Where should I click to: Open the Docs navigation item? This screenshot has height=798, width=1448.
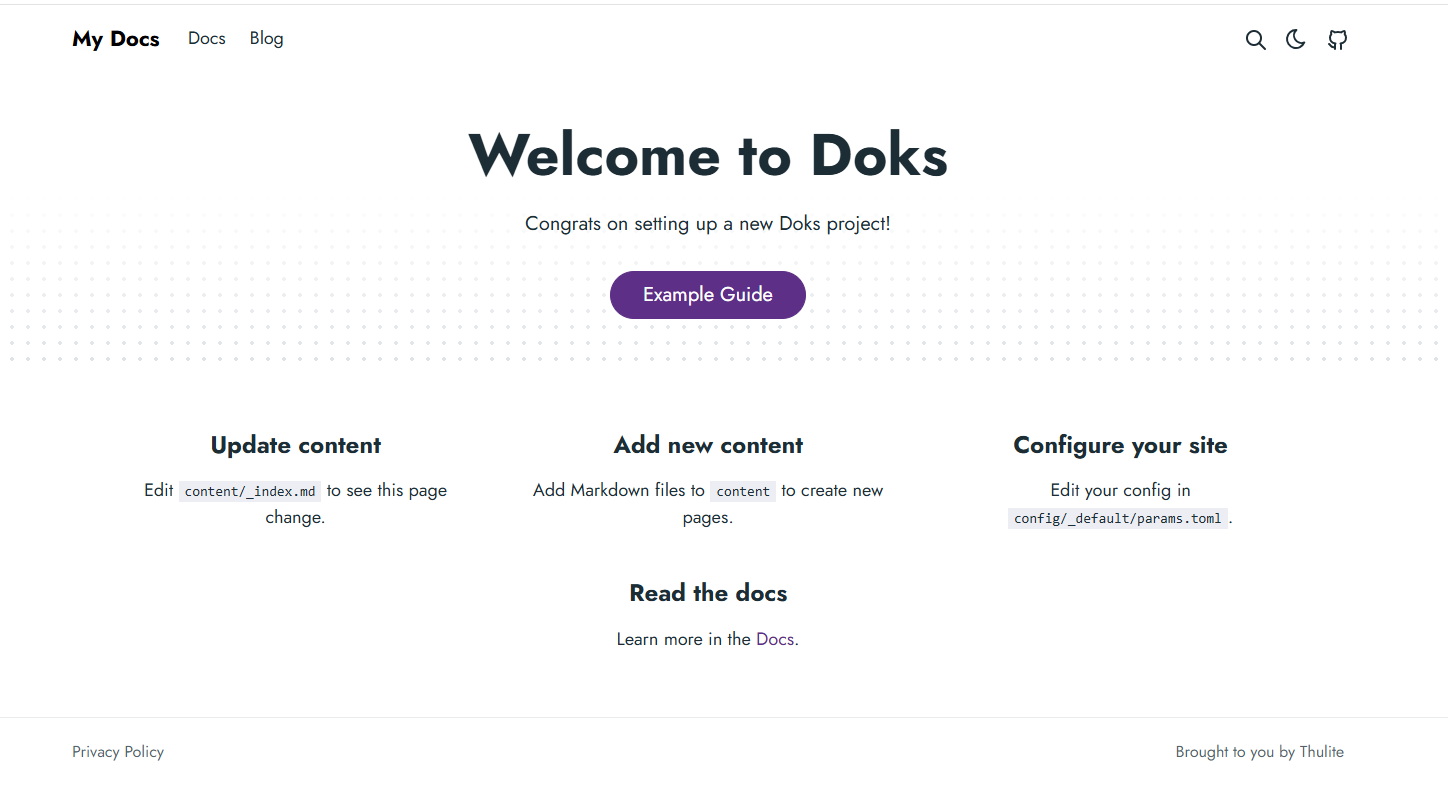207,39
